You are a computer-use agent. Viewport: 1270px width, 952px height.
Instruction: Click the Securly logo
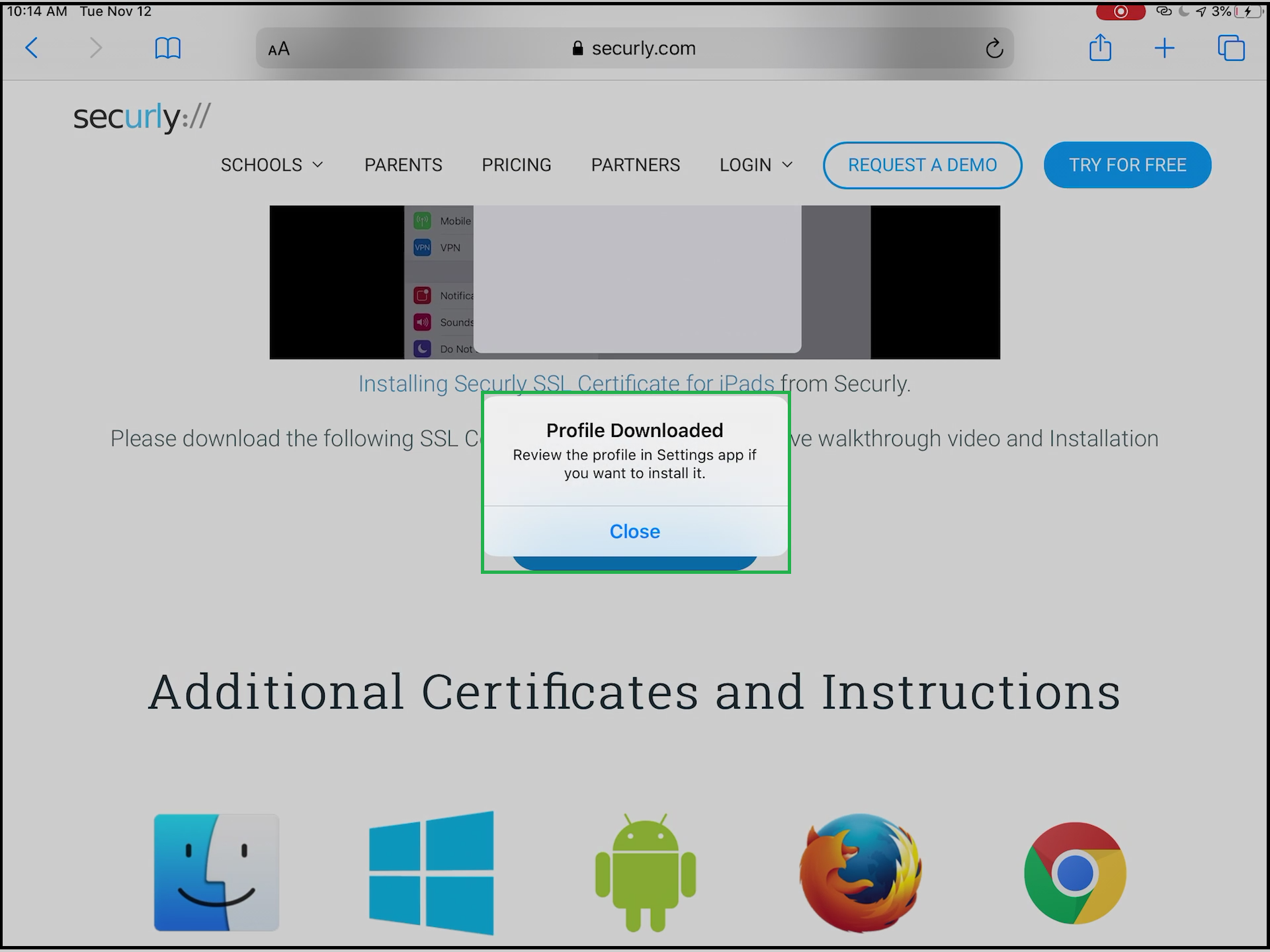(142, 117)
